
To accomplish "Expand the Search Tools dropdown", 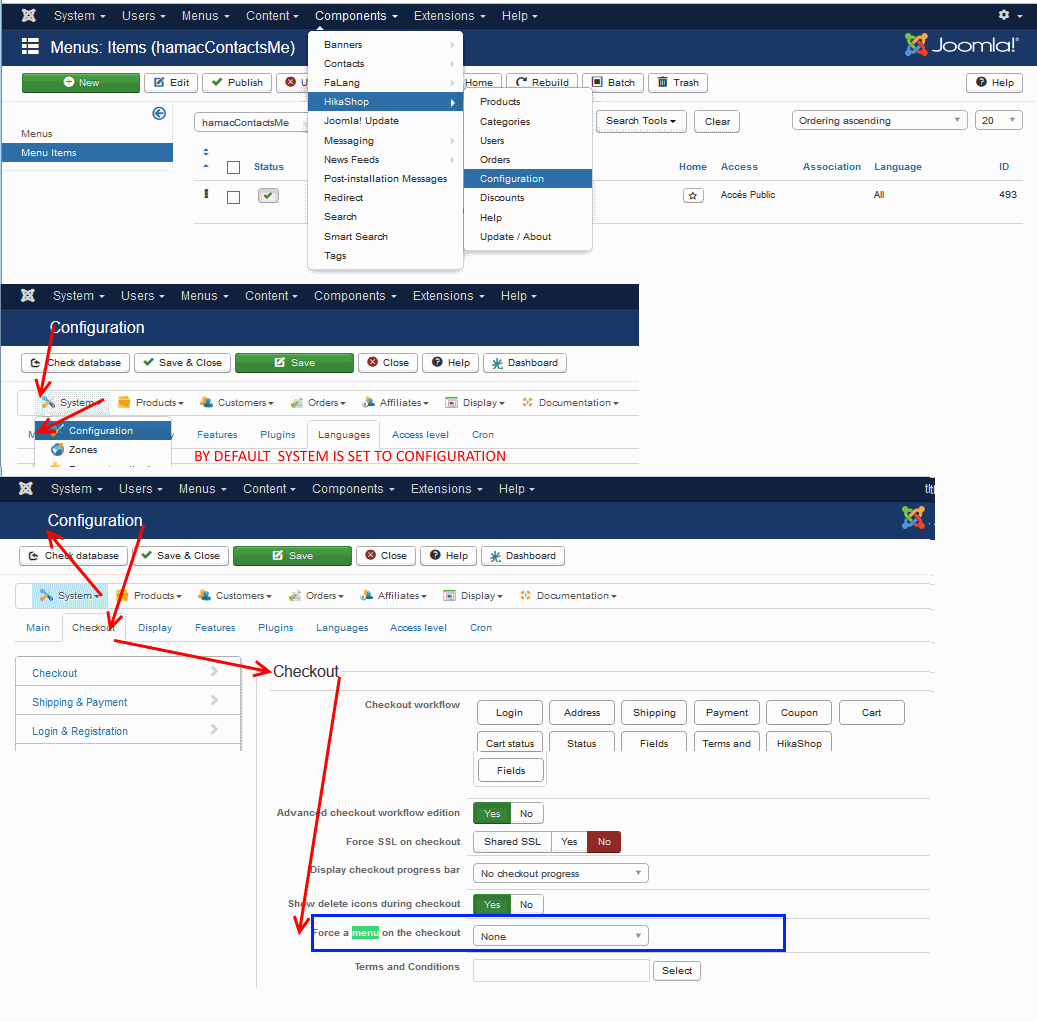I will pos(641,121).
